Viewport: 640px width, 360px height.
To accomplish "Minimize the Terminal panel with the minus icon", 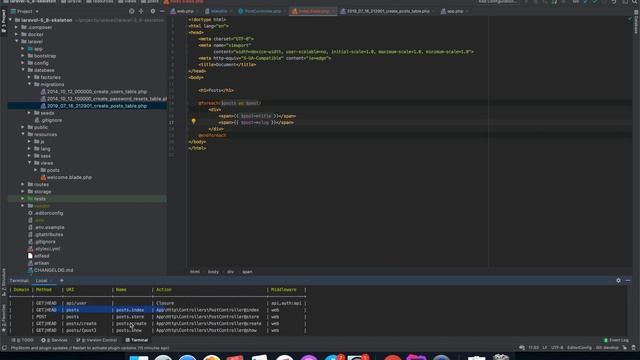I will (x=628, y=281).
